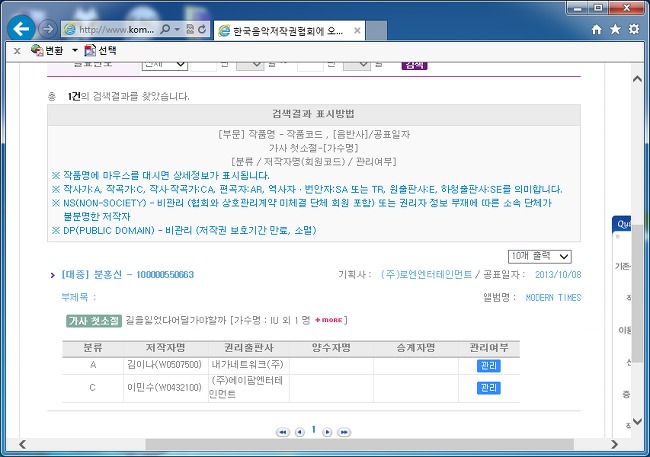The height and width of the screenshot is (457, 650).
Task: Click the Quick menu side panel tab
Action: click(622, 224)
